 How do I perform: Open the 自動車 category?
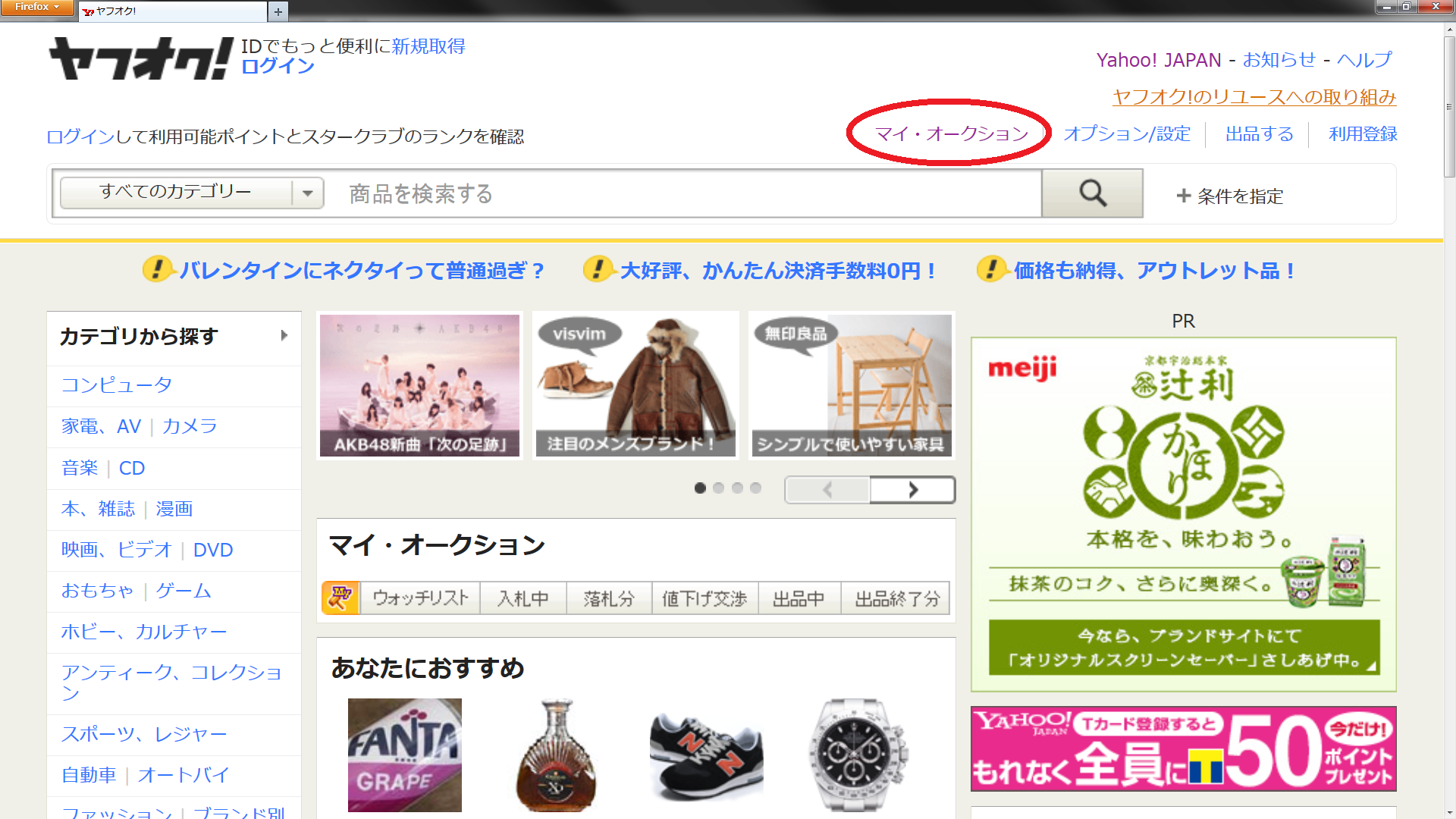[89, 775]
